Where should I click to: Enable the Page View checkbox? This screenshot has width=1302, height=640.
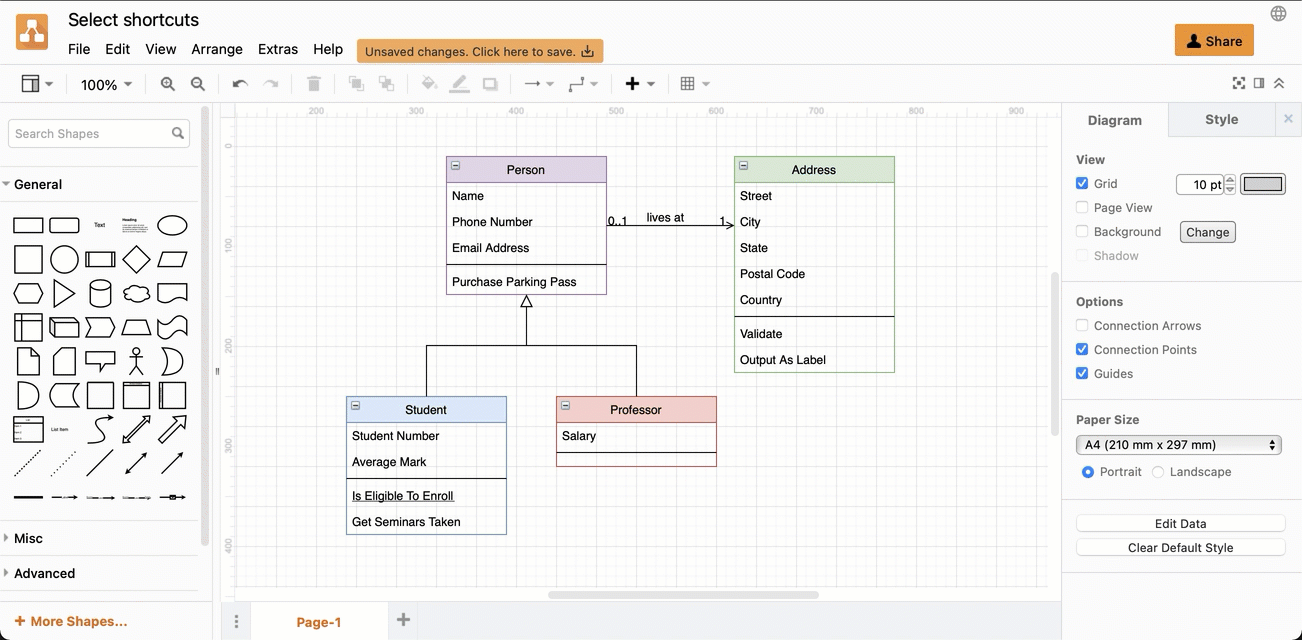pyautogui.click(x=1082, y=208)
